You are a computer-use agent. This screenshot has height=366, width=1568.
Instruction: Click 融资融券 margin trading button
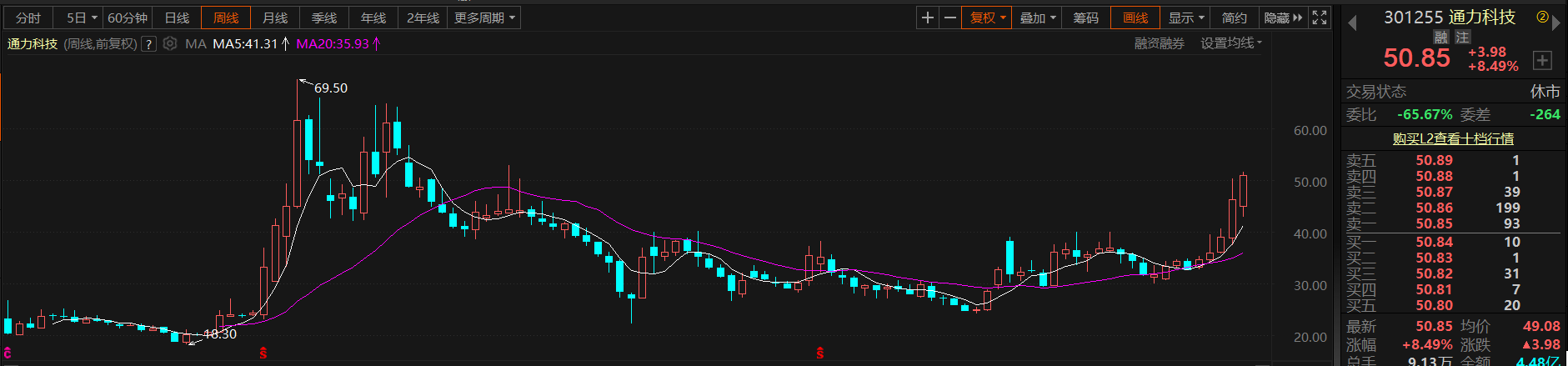point(1159,43)
